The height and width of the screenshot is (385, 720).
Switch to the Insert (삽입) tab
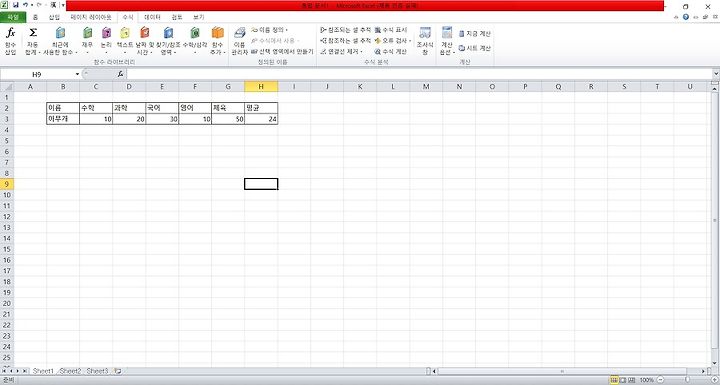[54, 17]
